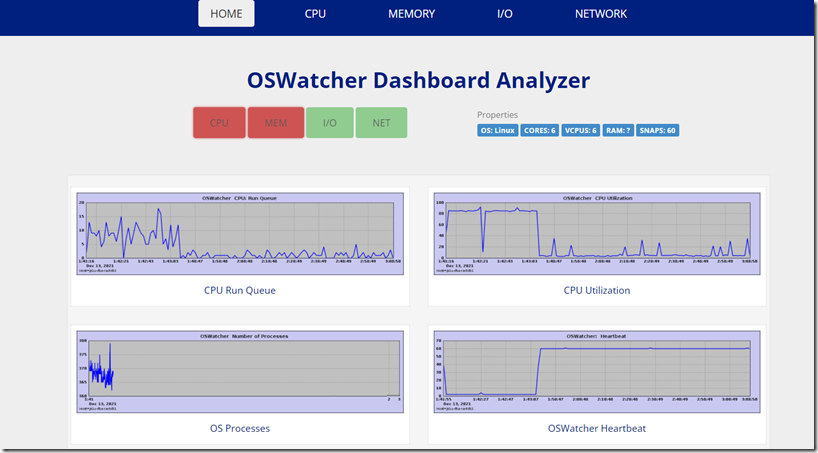Select the SNAPS: 60 badge
Viewport: 818px width, 453px height.
(657, 130)
